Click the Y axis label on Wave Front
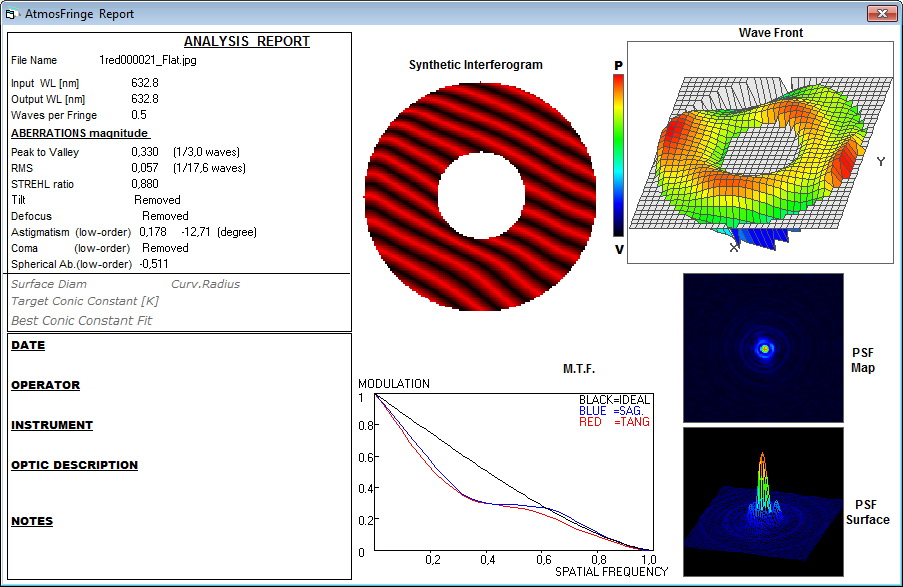 click(881, 162)
